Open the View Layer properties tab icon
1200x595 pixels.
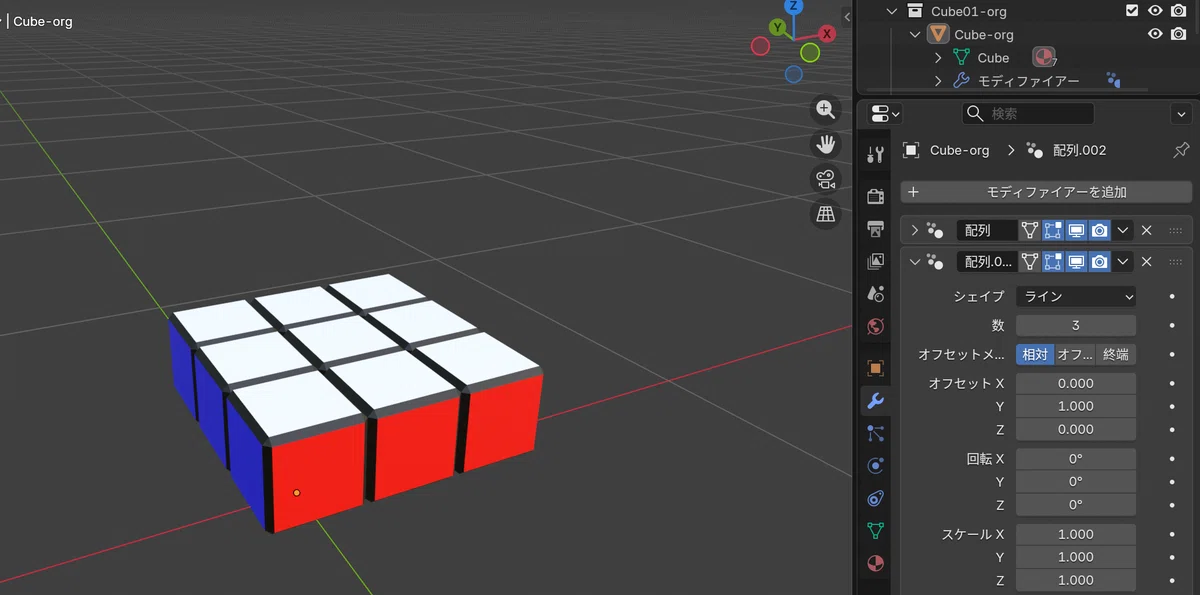coord(876,261)
